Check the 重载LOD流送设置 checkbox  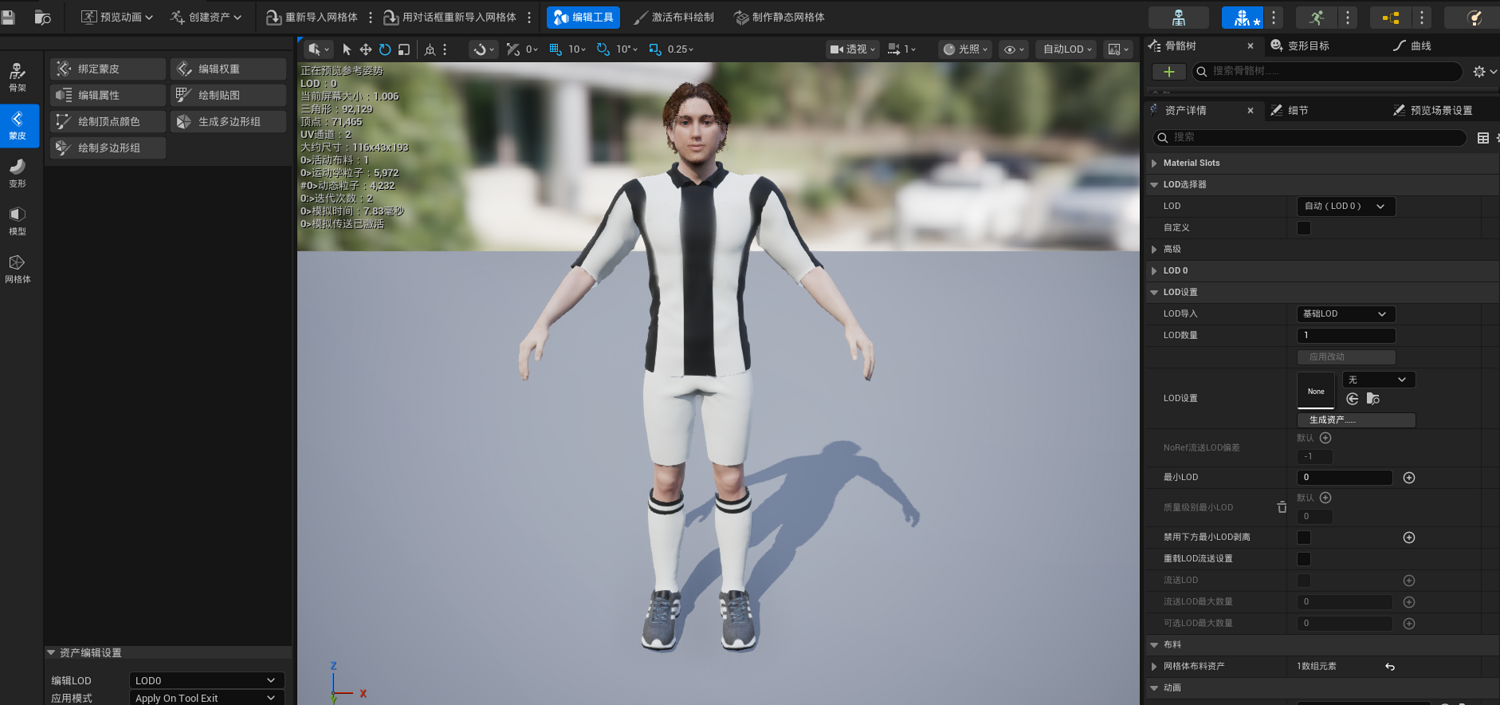[1304, 559]
